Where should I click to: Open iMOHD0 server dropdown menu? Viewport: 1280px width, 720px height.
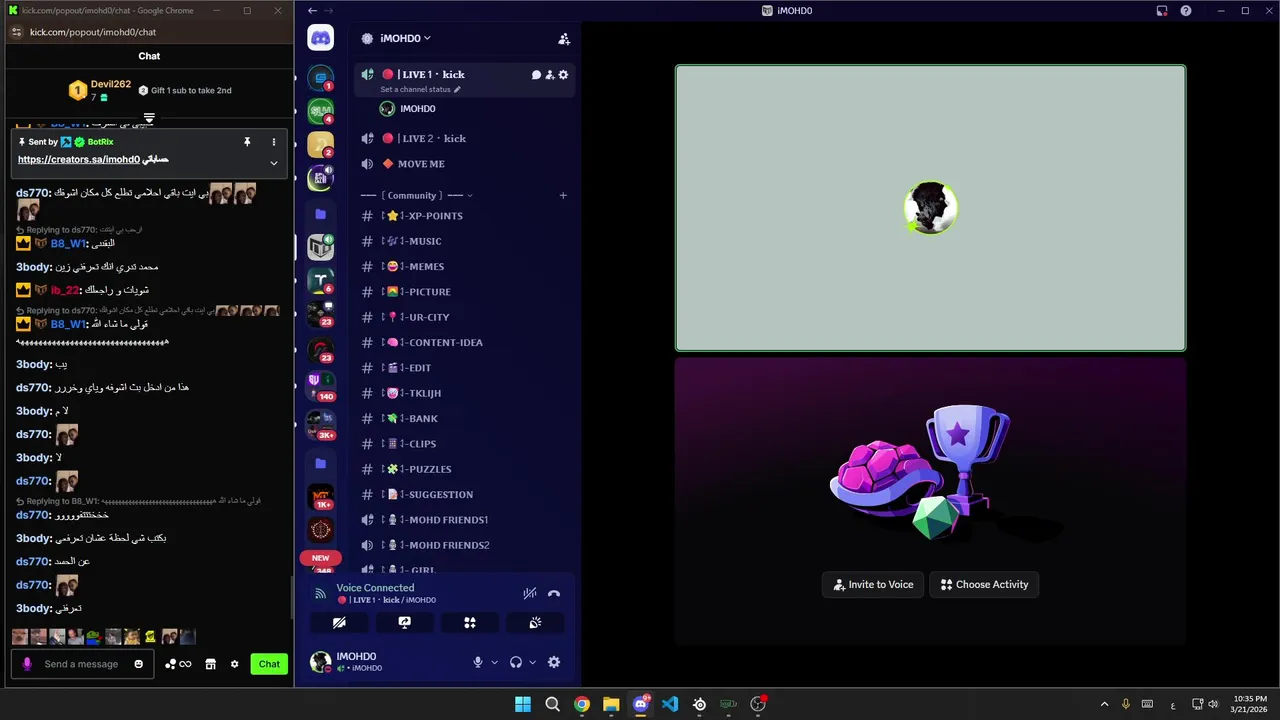pyautogui.click(x=405, y=39)
